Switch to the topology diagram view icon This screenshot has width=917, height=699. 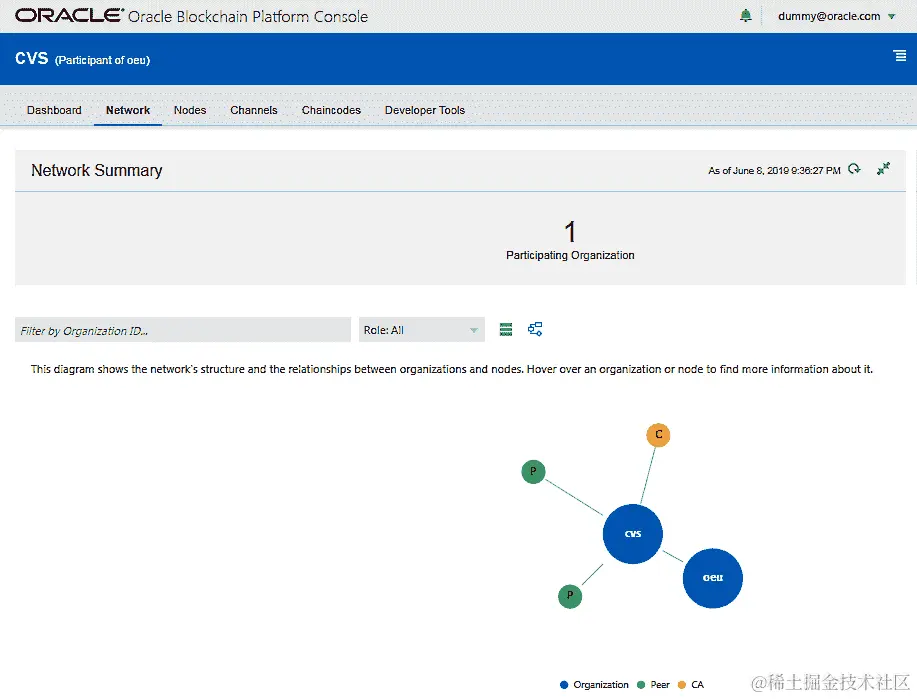coord(535,329)
